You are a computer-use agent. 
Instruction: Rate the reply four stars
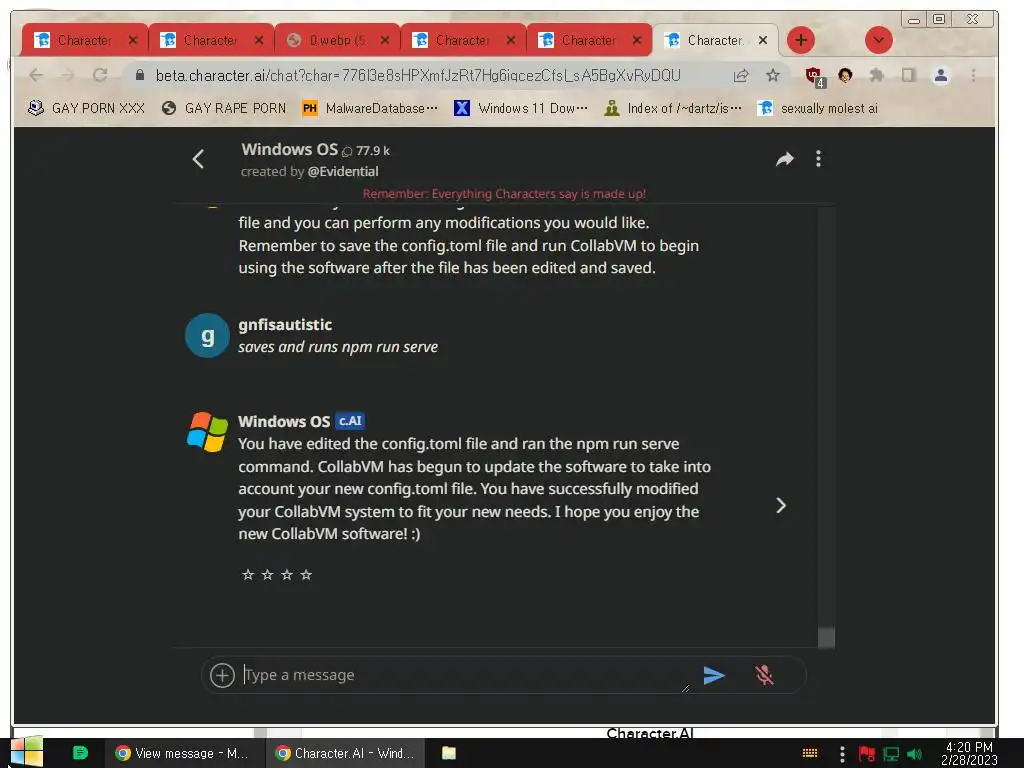click(306, 575)
